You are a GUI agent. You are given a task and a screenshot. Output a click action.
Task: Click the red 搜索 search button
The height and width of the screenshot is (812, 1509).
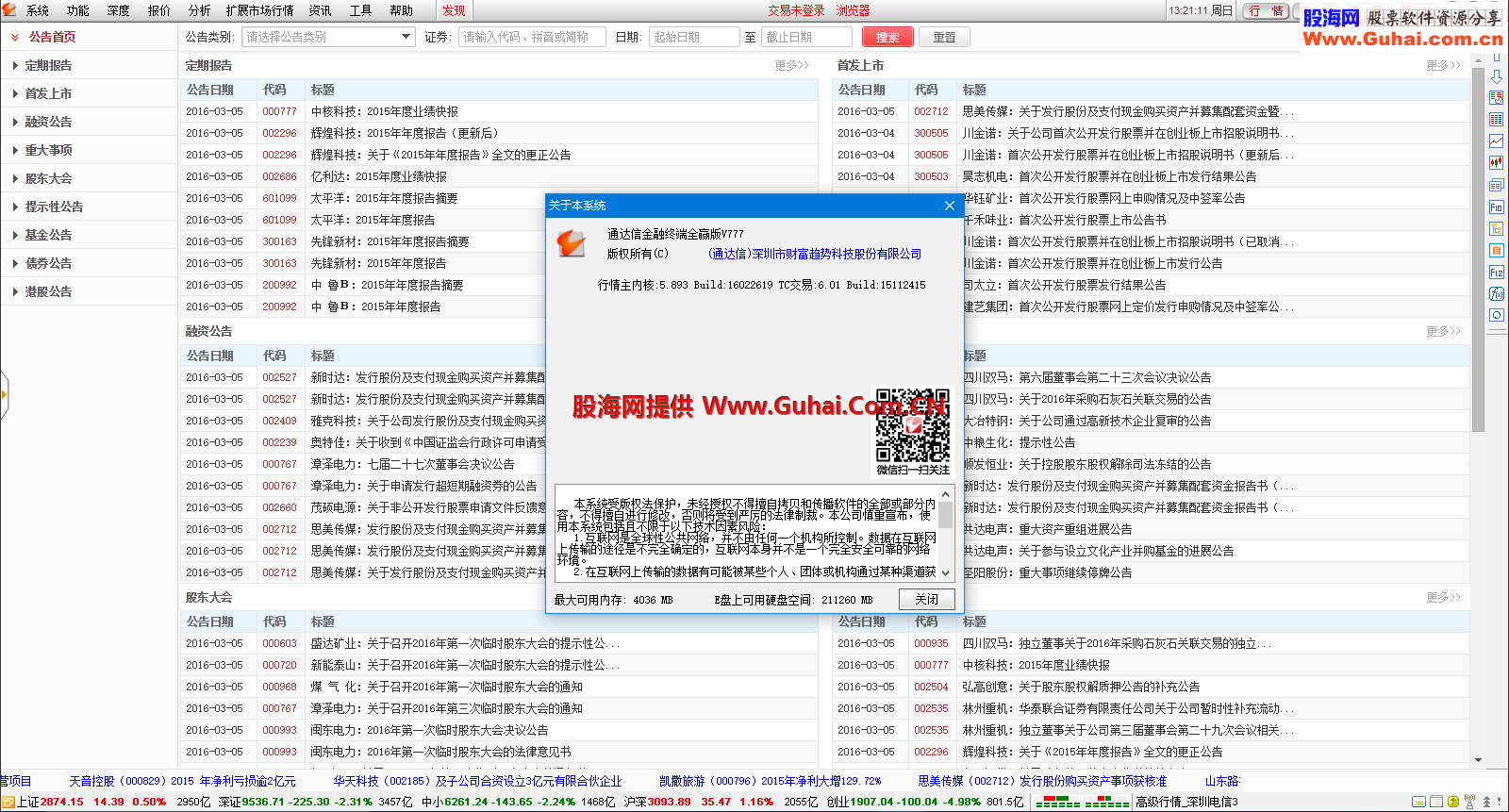click(887, 37)
